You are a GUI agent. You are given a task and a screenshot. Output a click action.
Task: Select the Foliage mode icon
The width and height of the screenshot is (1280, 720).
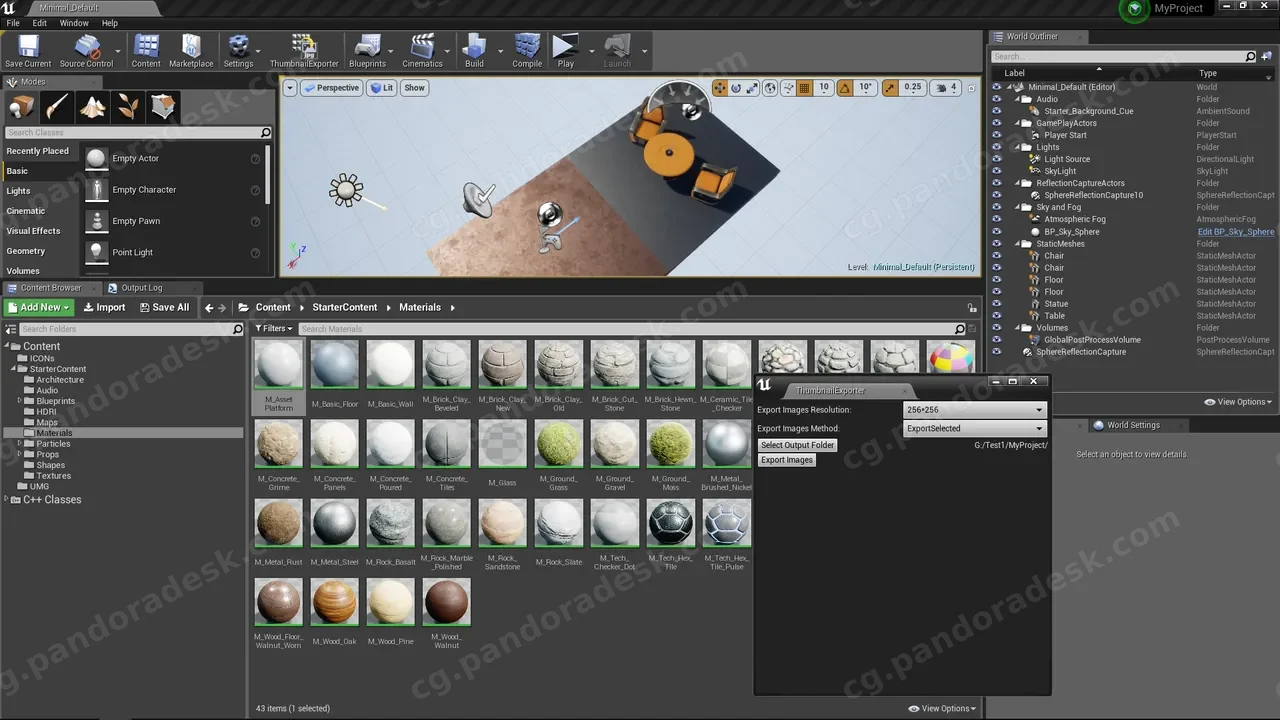(128, 106)
